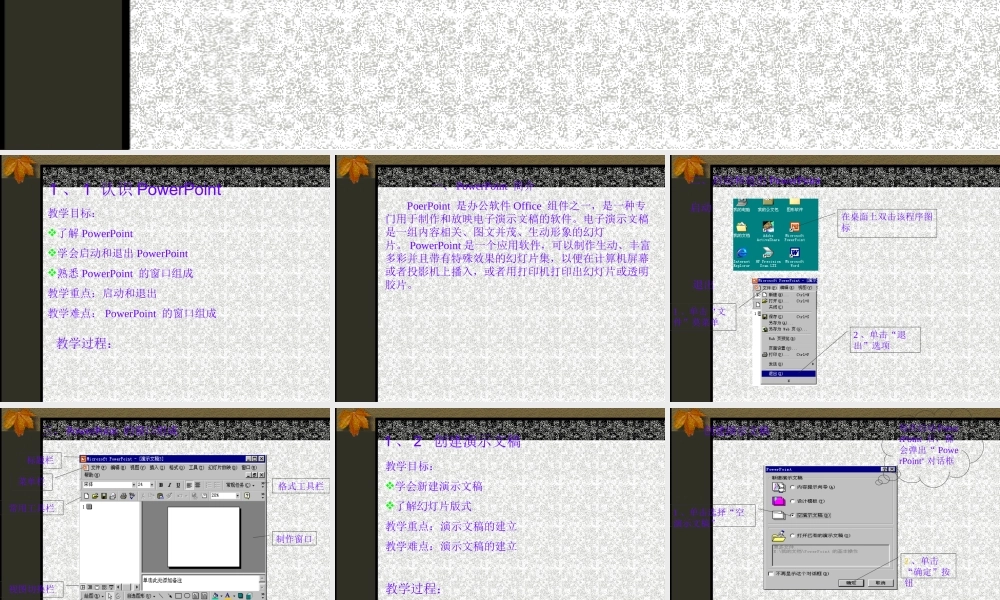This screenshot has height=600, width=1000.
Task: Click the notes pane below the slide
Action: (200, 582)
